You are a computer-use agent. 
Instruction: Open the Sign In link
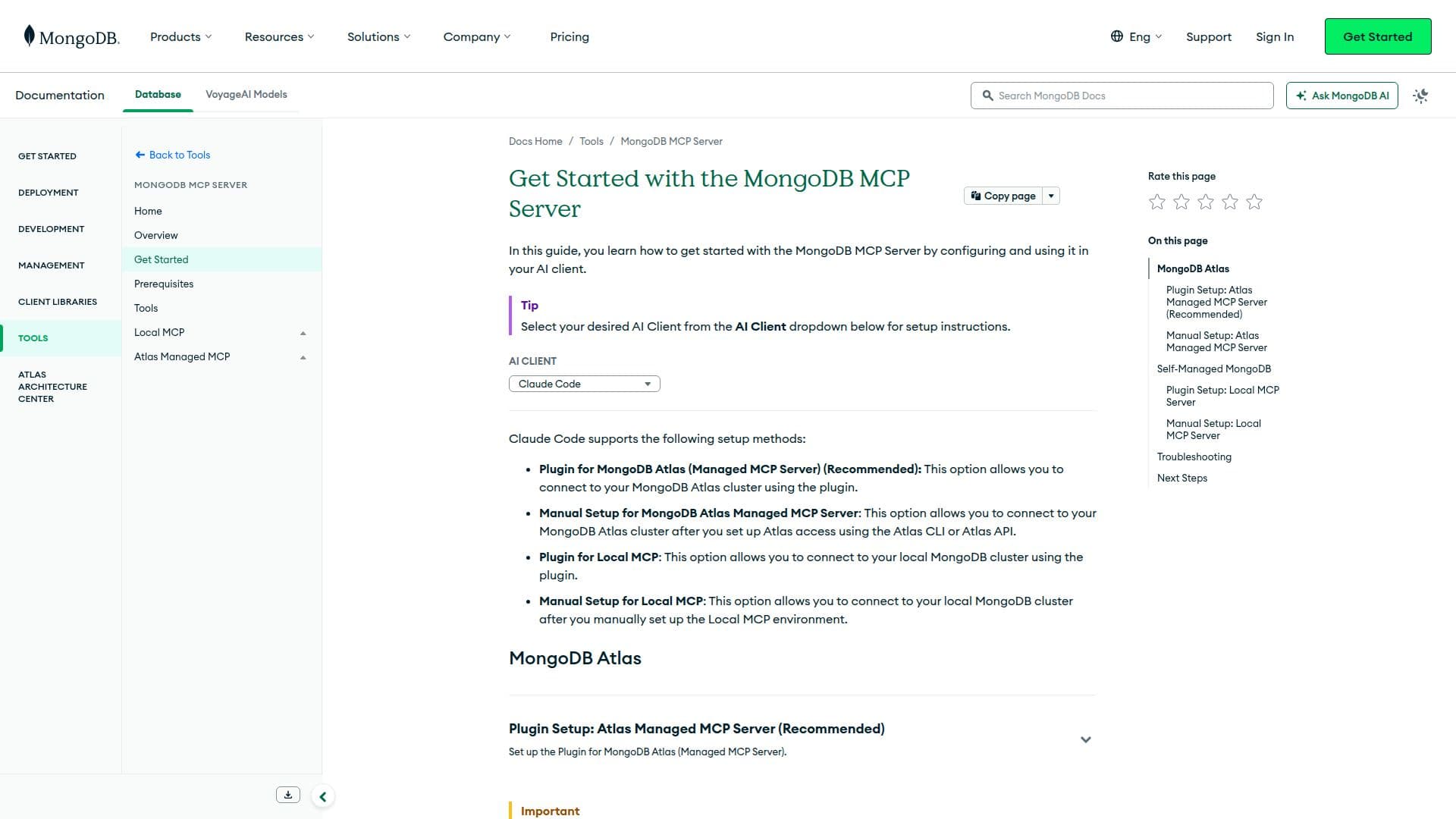point(1275,36)
